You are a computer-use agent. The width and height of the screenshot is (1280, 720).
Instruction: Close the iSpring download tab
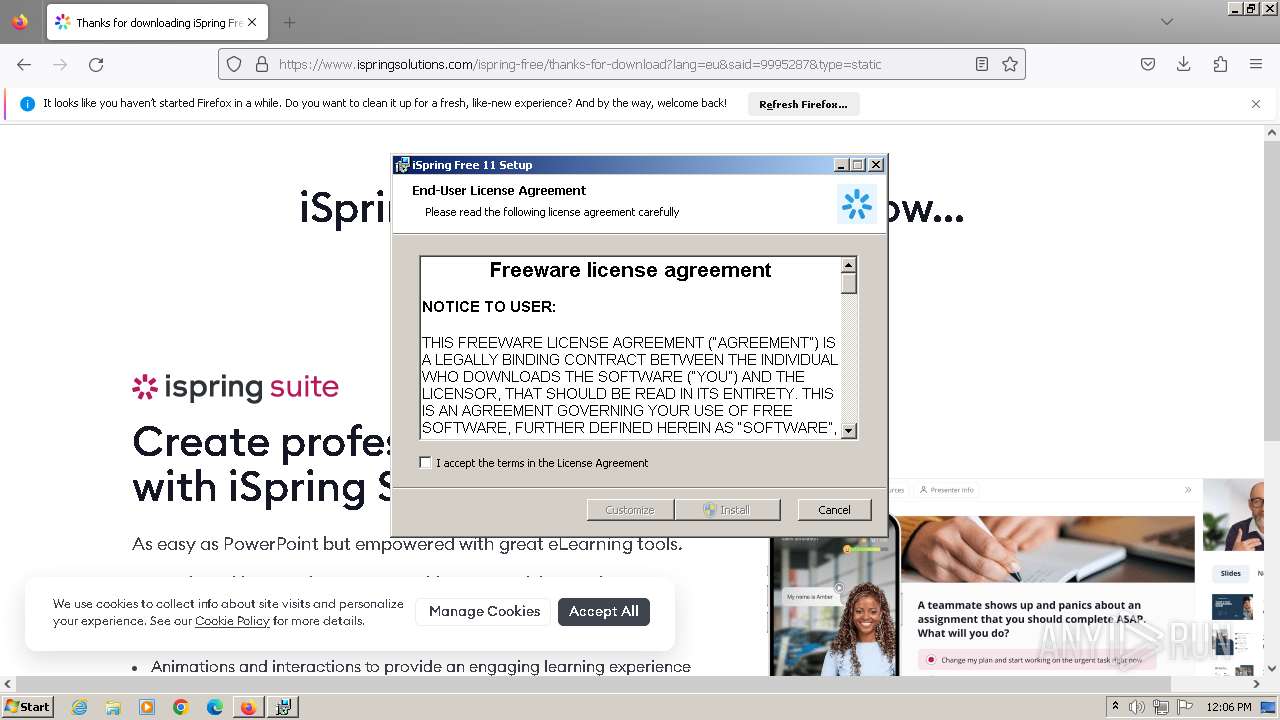click(252, 22)
